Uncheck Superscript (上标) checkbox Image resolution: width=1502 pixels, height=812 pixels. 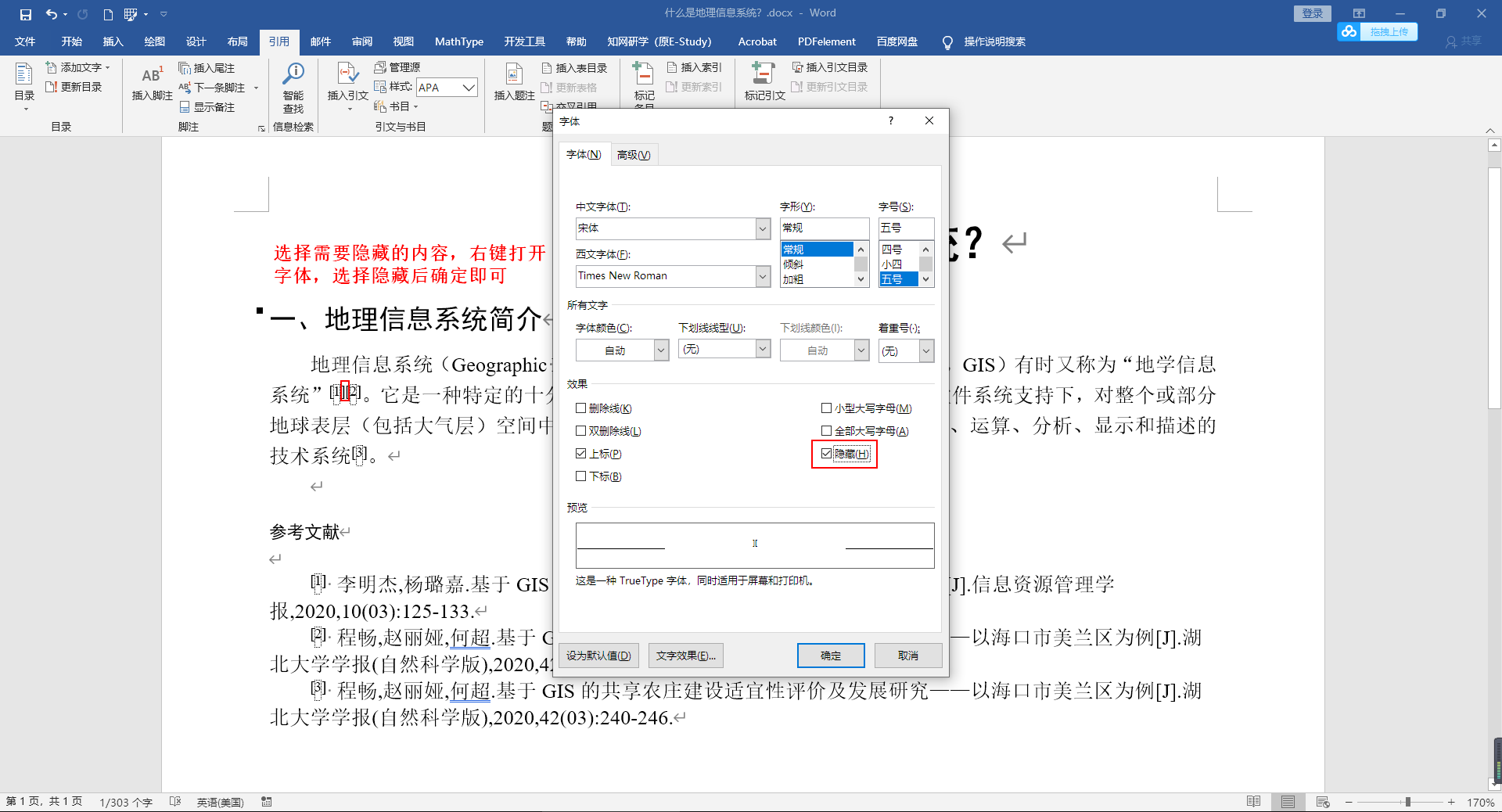coord(580,454)
